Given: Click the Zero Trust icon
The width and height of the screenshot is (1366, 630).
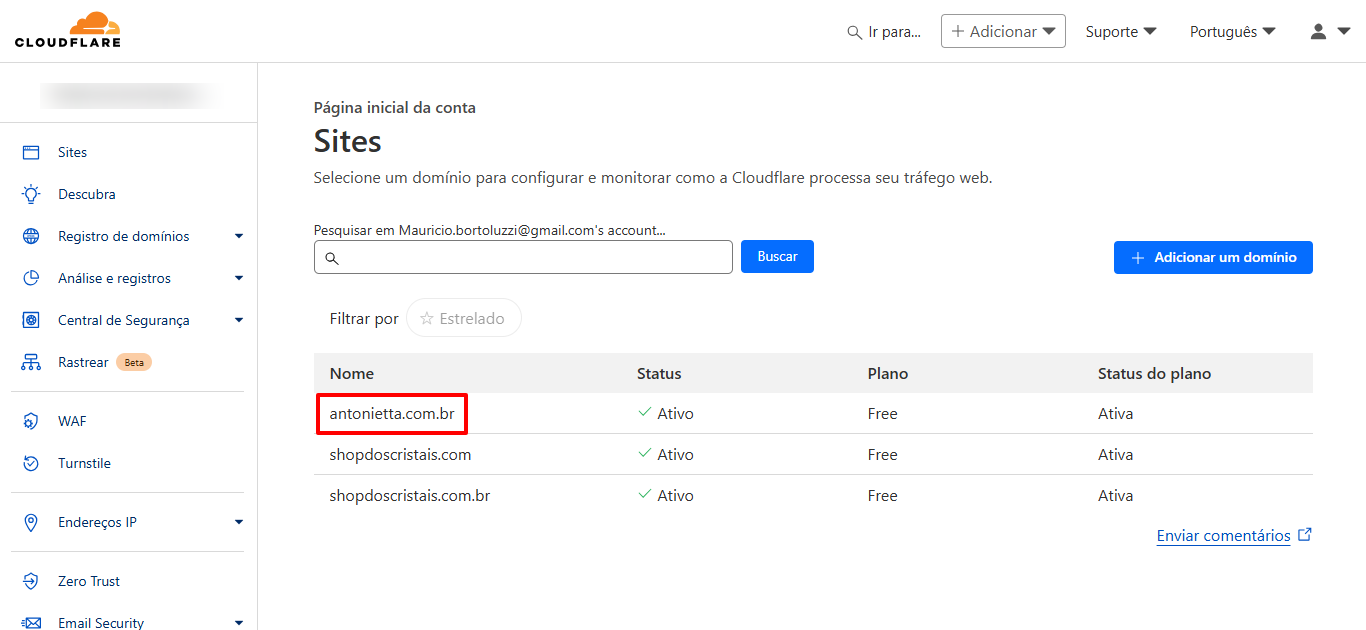Looking at the screenshot, I should tap(31, 581).
